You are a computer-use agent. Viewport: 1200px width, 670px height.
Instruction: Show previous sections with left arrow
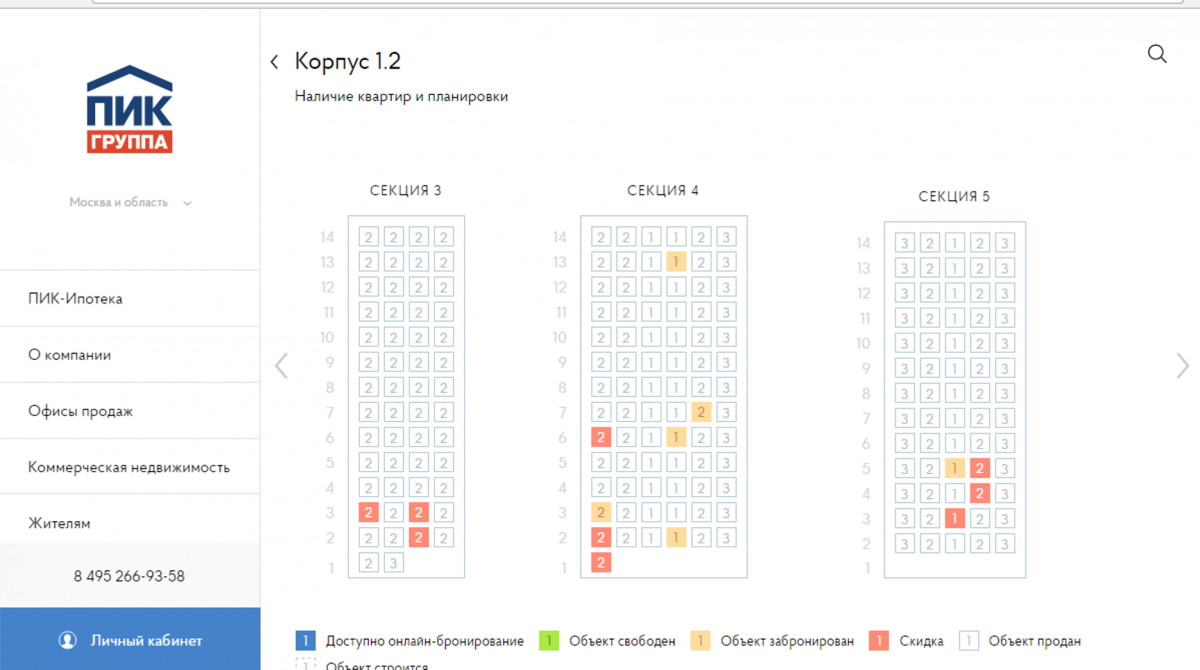tap(281, 365)
